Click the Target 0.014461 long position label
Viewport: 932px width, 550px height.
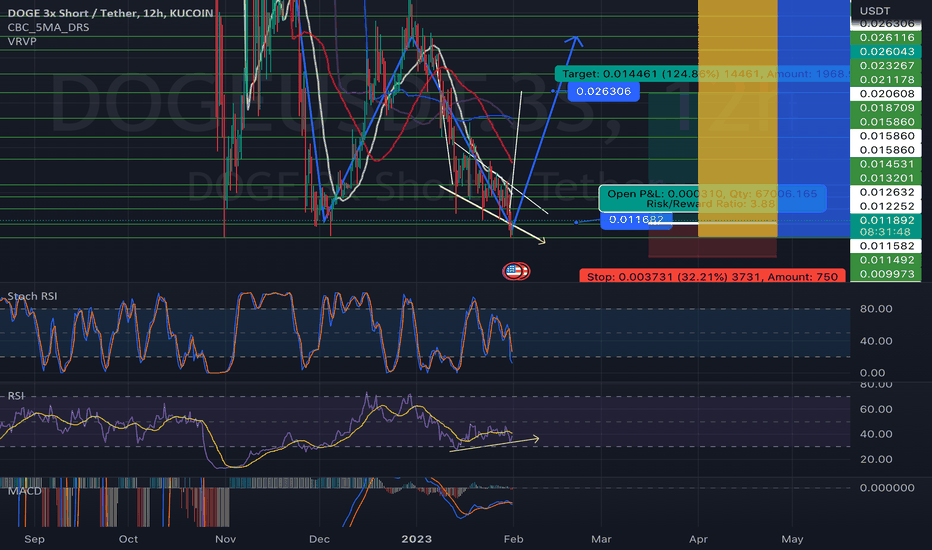tap(702, 74)
